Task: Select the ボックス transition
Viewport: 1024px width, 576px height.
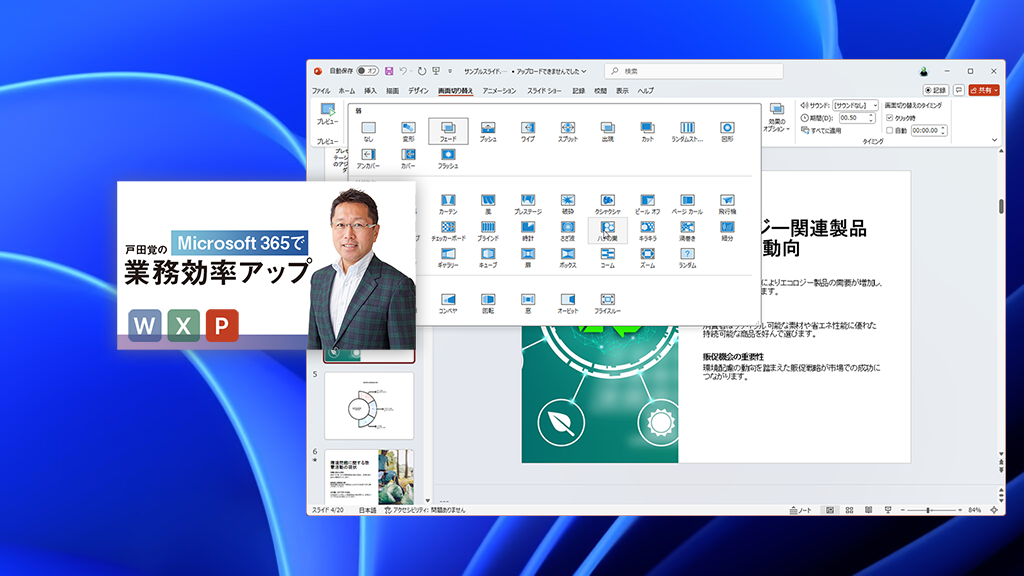Action: coord(568,257)
